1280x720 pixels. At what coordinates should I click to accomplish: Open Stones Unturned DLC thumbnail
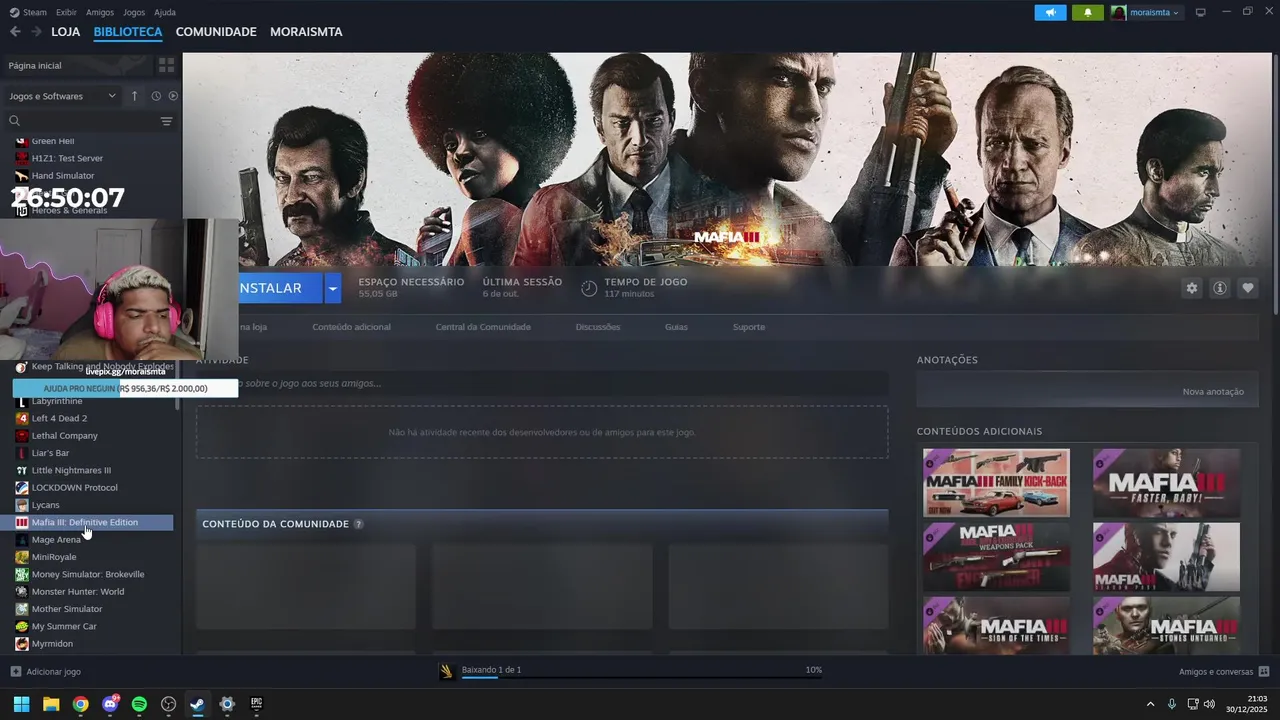pos(1166,626)
